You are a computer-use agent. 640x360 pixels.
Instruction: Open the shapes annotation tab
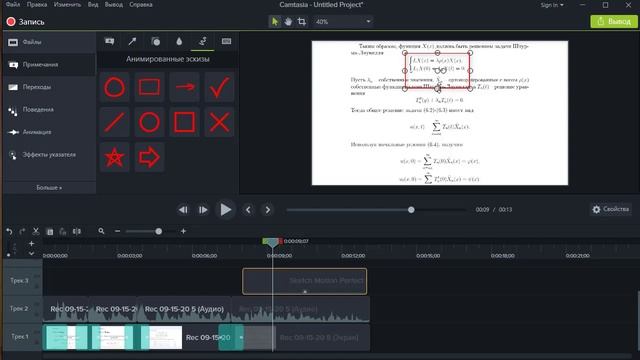(156, 41)
